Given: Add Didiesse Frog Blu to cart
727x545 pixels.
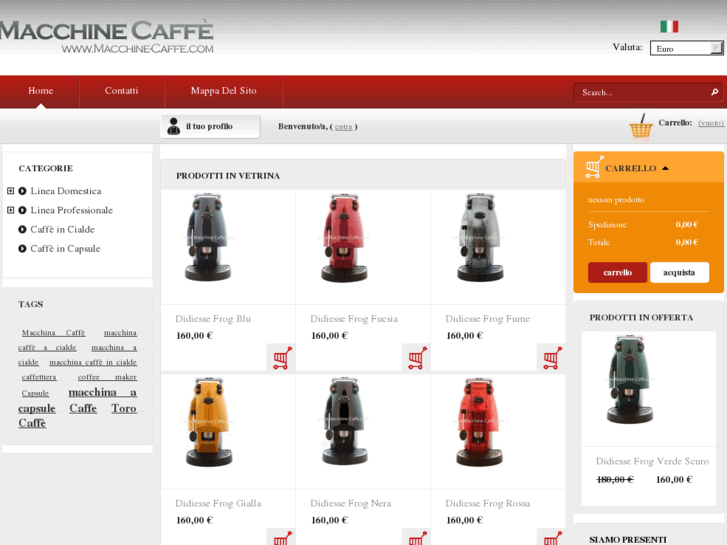Looking at the screenshot, I should [x=281, y=358].
